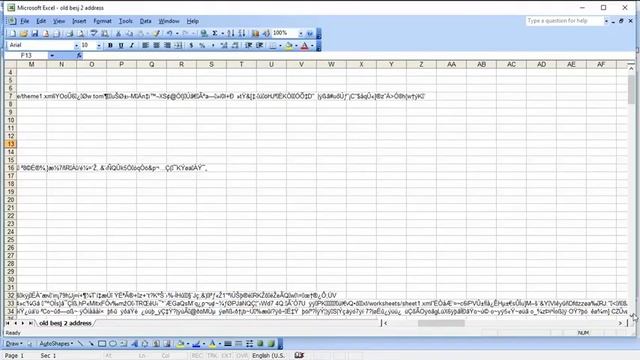
Task: Select the Oval drawing tool
Action: tap(113, 344)
